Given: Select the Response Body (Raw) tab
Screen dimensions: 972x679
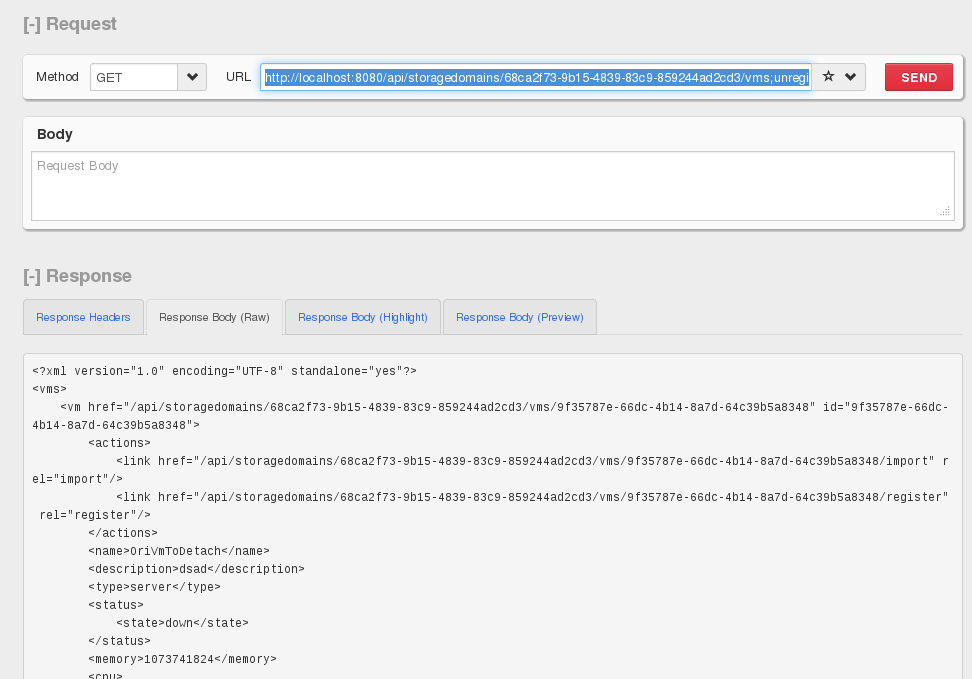Looking at the screenshot, I should [214, 317].
